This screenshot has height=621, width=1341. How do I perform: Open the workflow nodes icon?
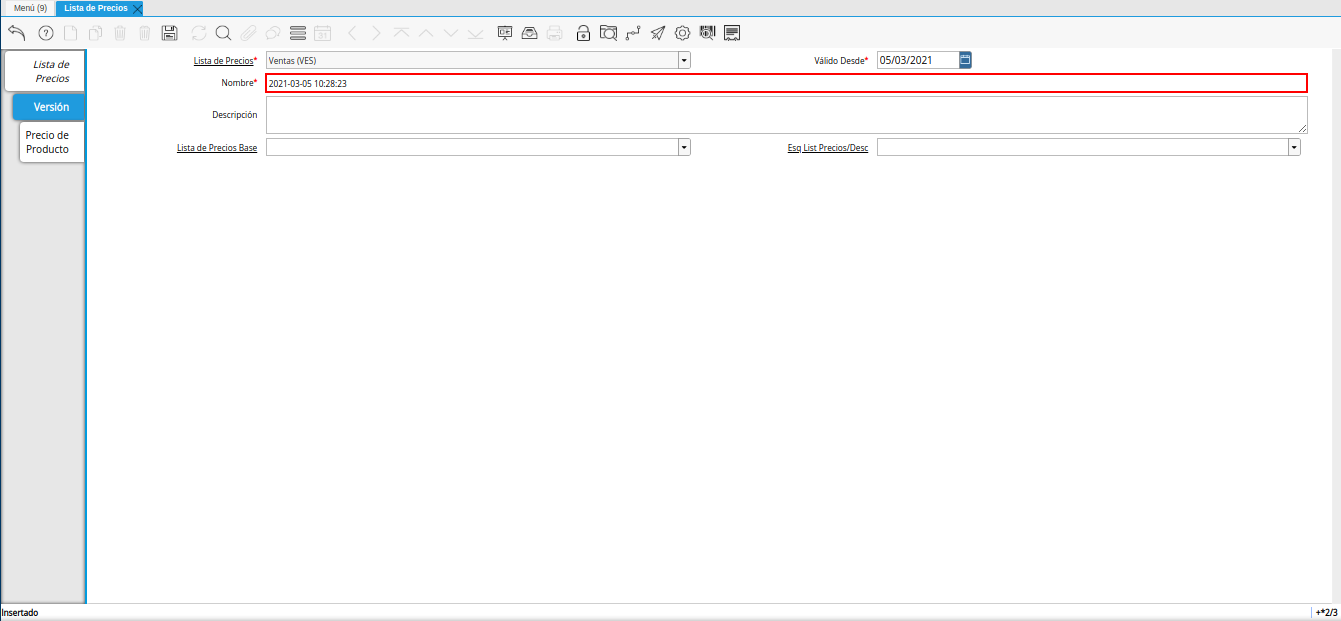(633, 33)
